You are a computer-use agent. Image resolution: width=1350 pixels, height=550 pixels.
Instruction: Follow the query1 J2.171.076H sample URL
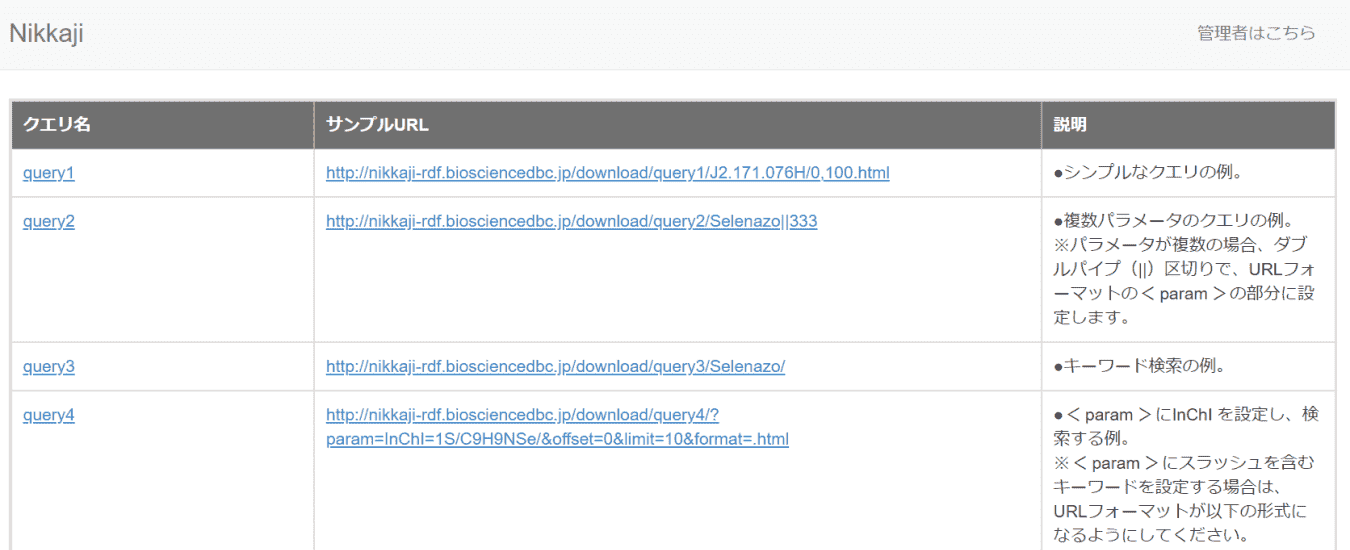point(607,173)
